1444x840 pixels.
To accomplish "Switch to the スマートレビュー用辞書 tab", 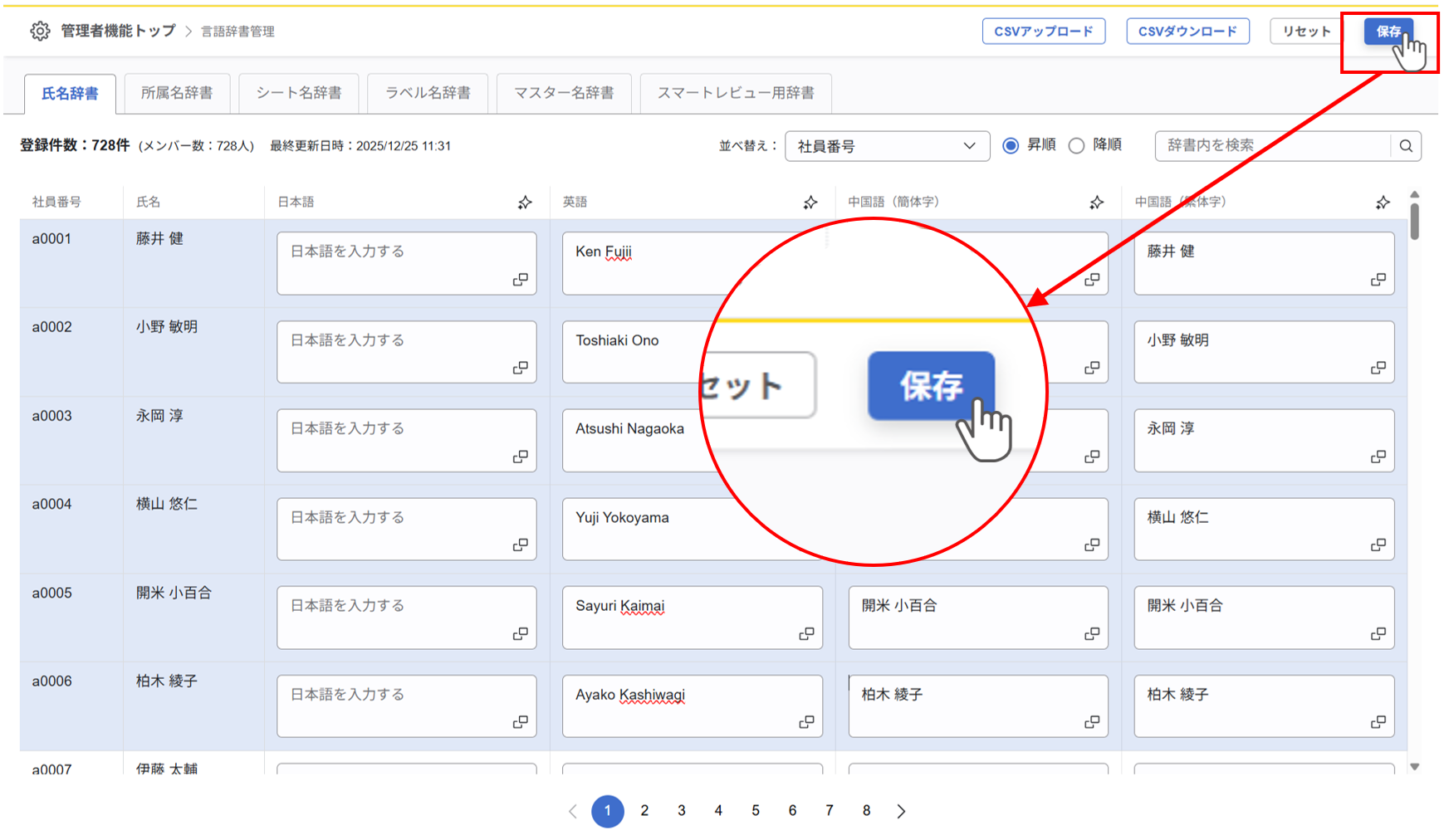I will click(736, 93).
